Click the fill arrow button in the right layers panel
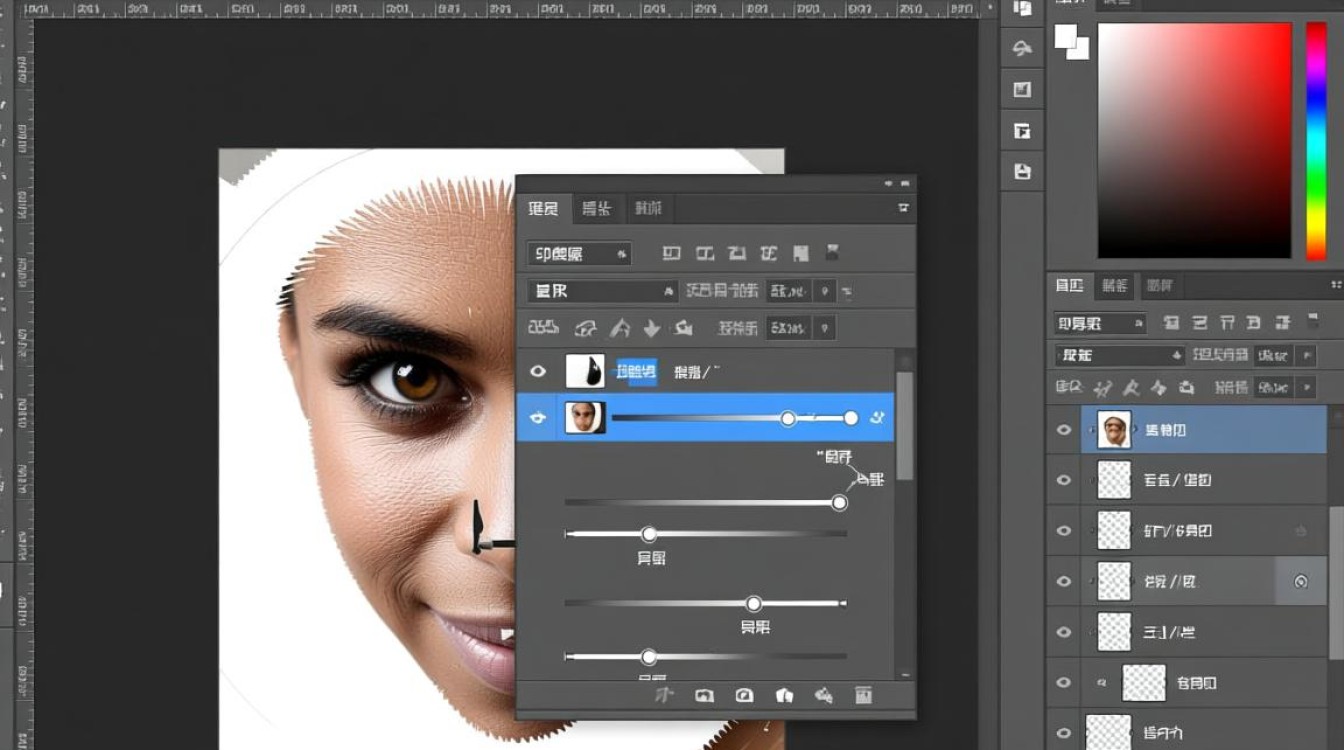The image size is (1344, 750). [1306, 386]
